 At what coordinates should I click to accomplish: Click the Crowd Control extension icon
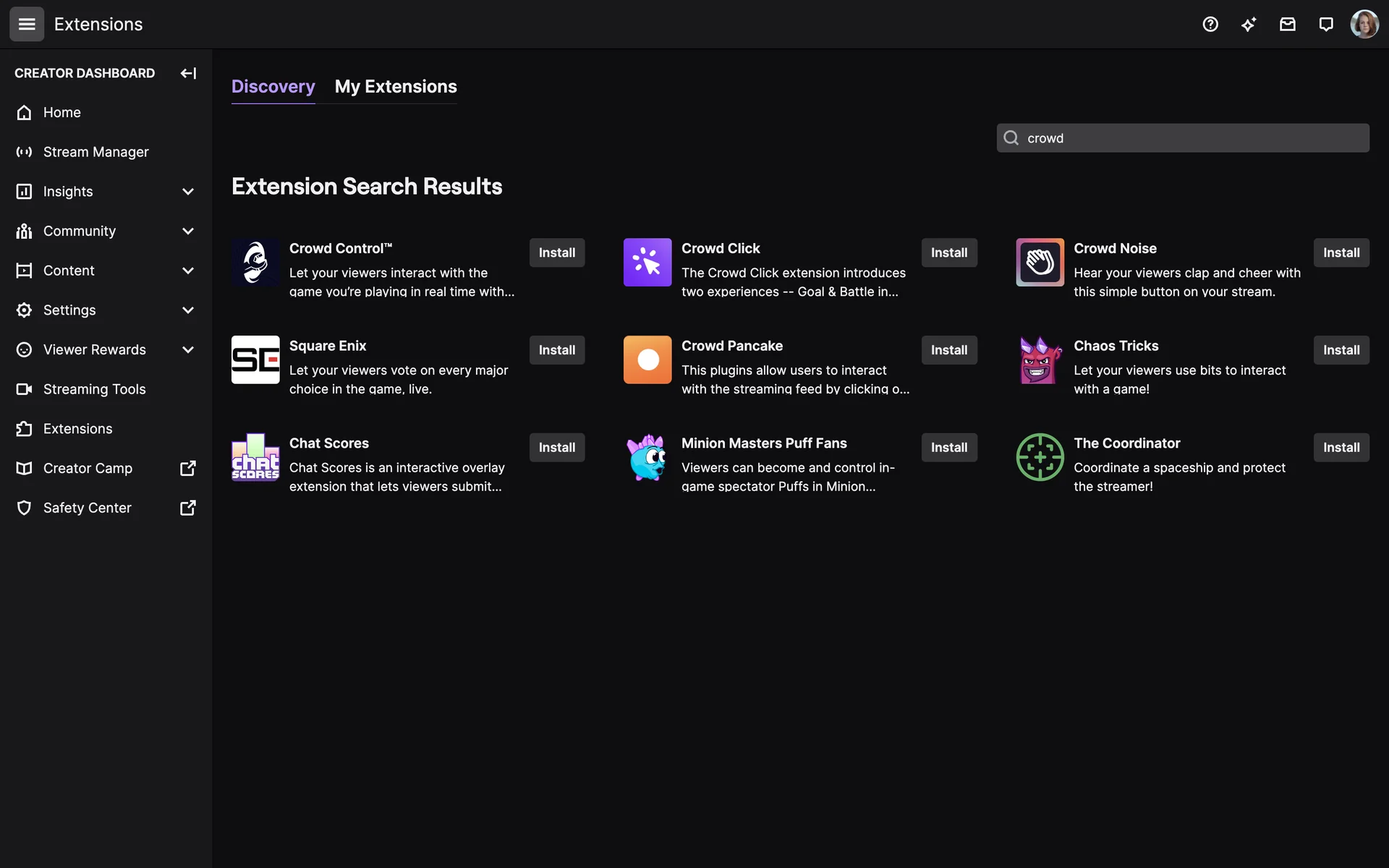pyautogui.click(x=255, y=262)
